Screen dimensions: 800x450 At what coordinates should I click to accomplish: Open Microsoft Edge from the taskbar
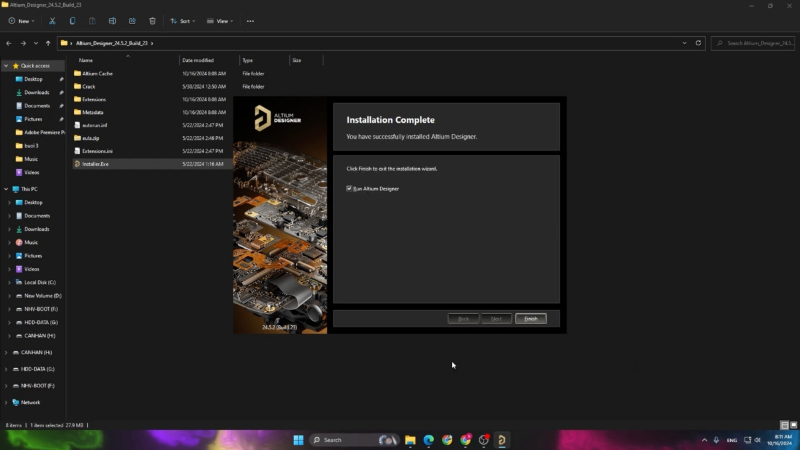tap(429, 440)
